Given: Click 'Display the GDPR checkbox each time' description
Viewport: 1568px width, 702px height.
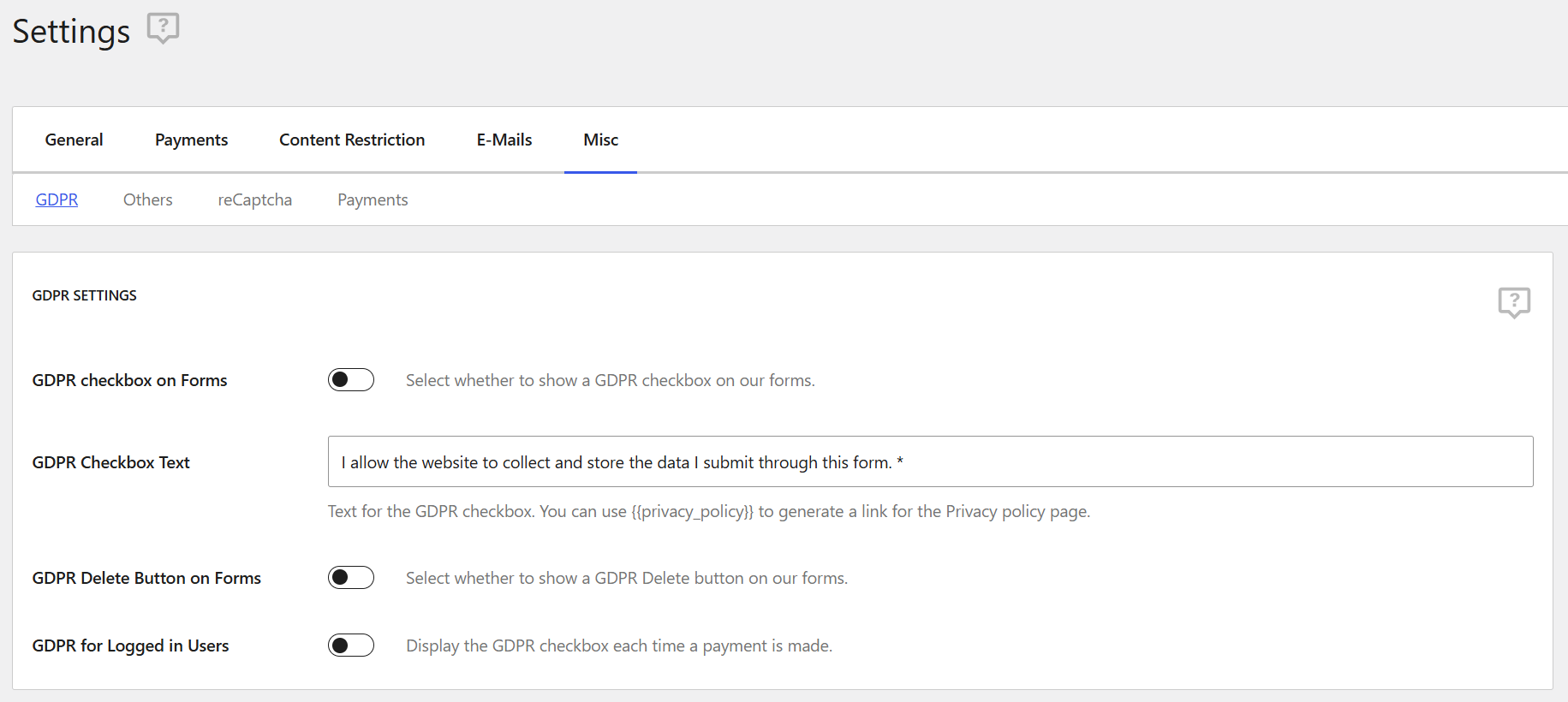Looking at the screenshot, I should pyautogui.click(x=619, y=645).
